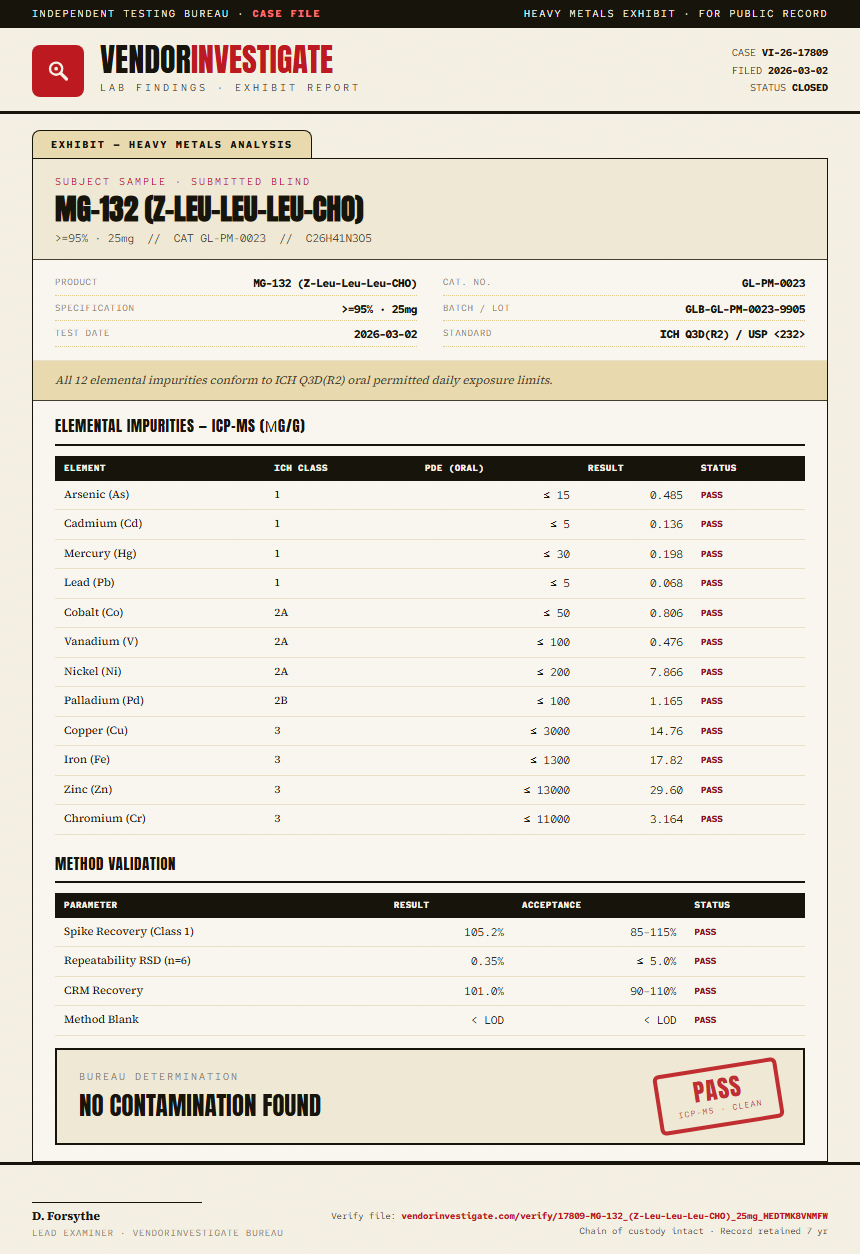This screenshot has width=860, height=1254.
Task: Click the red PASS stamp
Action: [x=718, y=1096]
